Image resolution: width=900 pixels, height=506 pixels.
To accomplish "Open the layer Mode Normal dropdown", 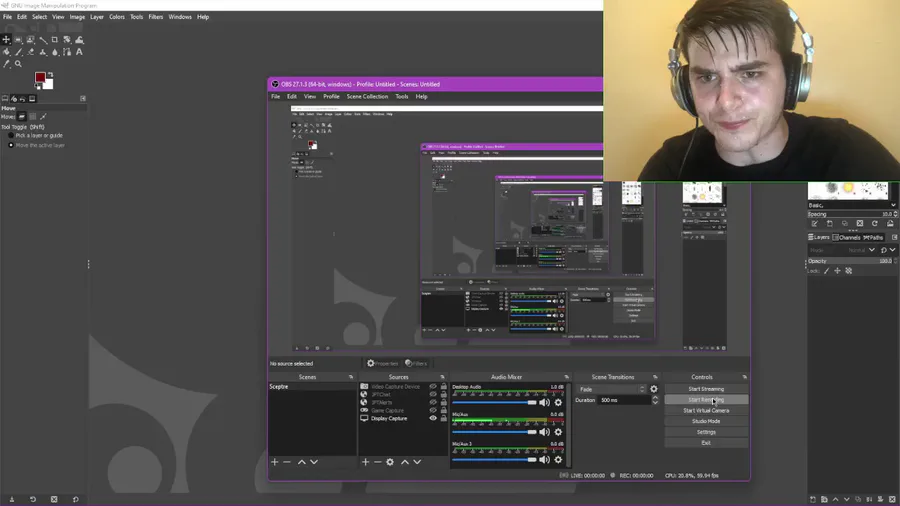I will 842,250.
